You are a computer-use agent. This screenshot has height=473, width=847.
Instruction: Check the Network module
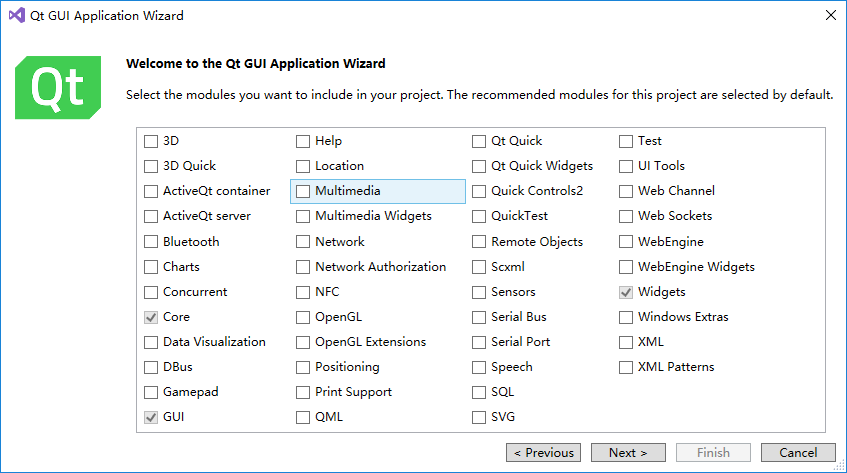(303, 242)
